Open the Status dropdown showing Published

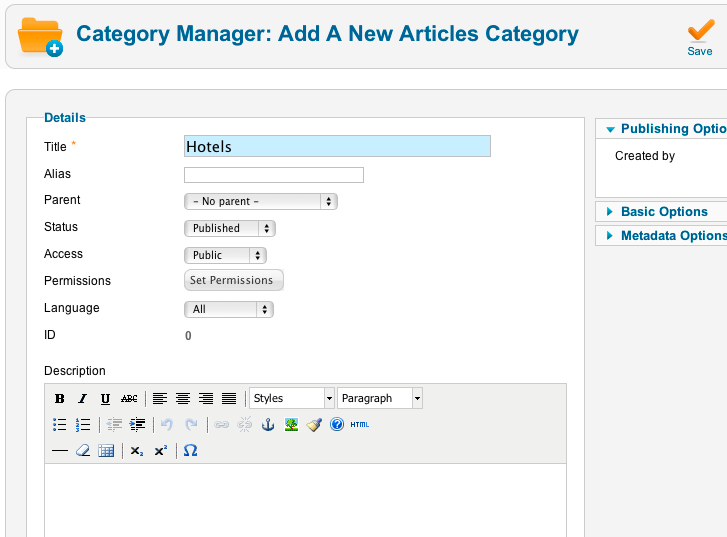point(230,228)
